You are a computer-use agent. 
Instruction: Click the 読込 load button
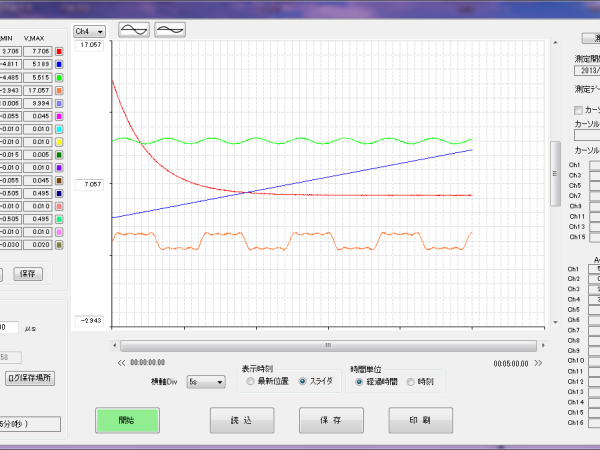pos(242,421)
